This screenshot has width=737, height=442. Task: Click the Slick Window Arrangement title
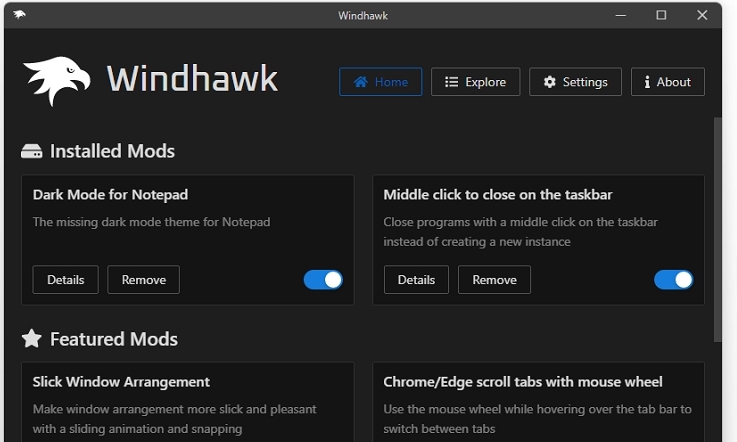121,382
